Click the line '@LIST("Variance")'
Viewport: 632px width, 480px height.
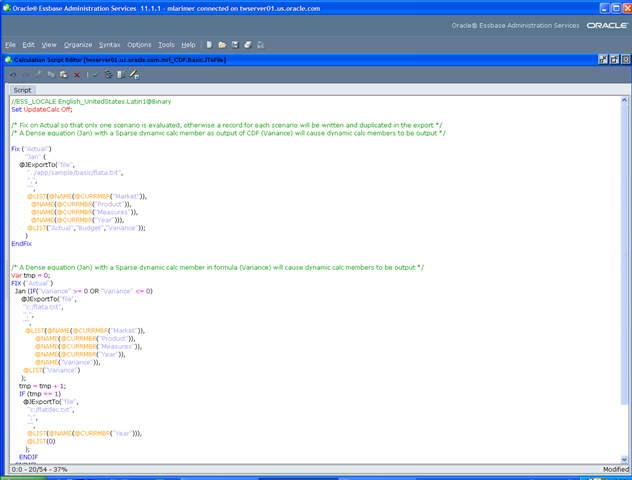(x=52, y=370)
